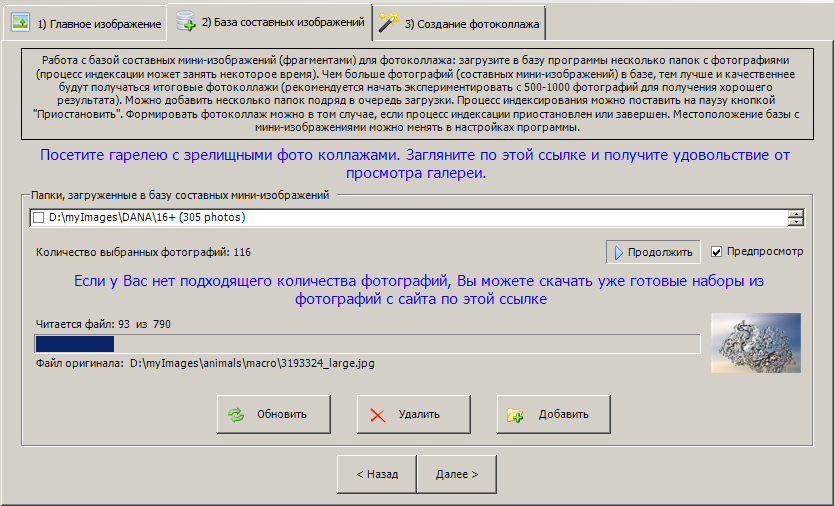Click the play triangle icon on Продолжить
835x506 pixels.
618,252
